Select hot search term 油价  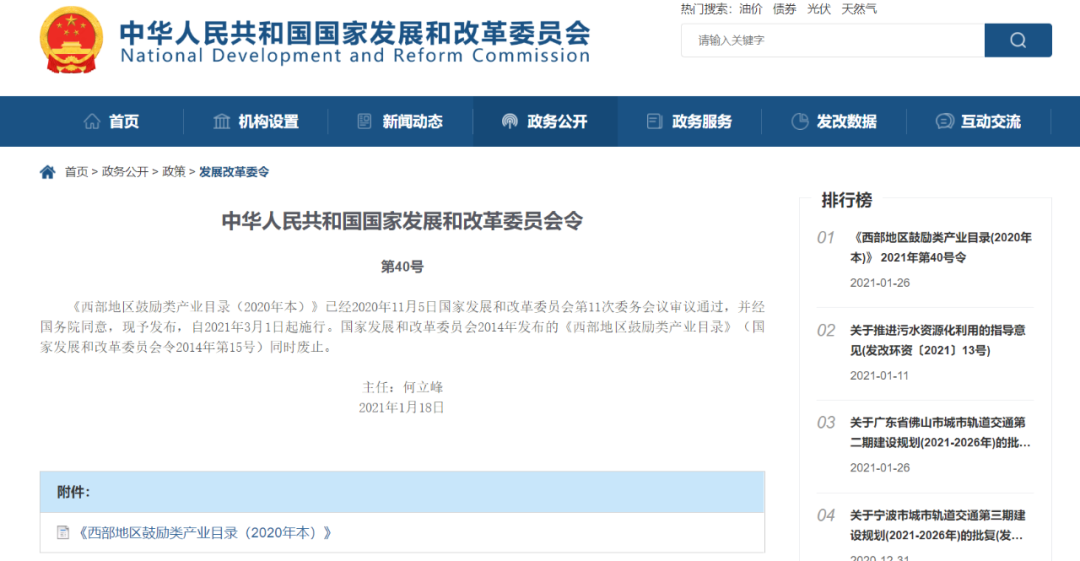point(750,9)
